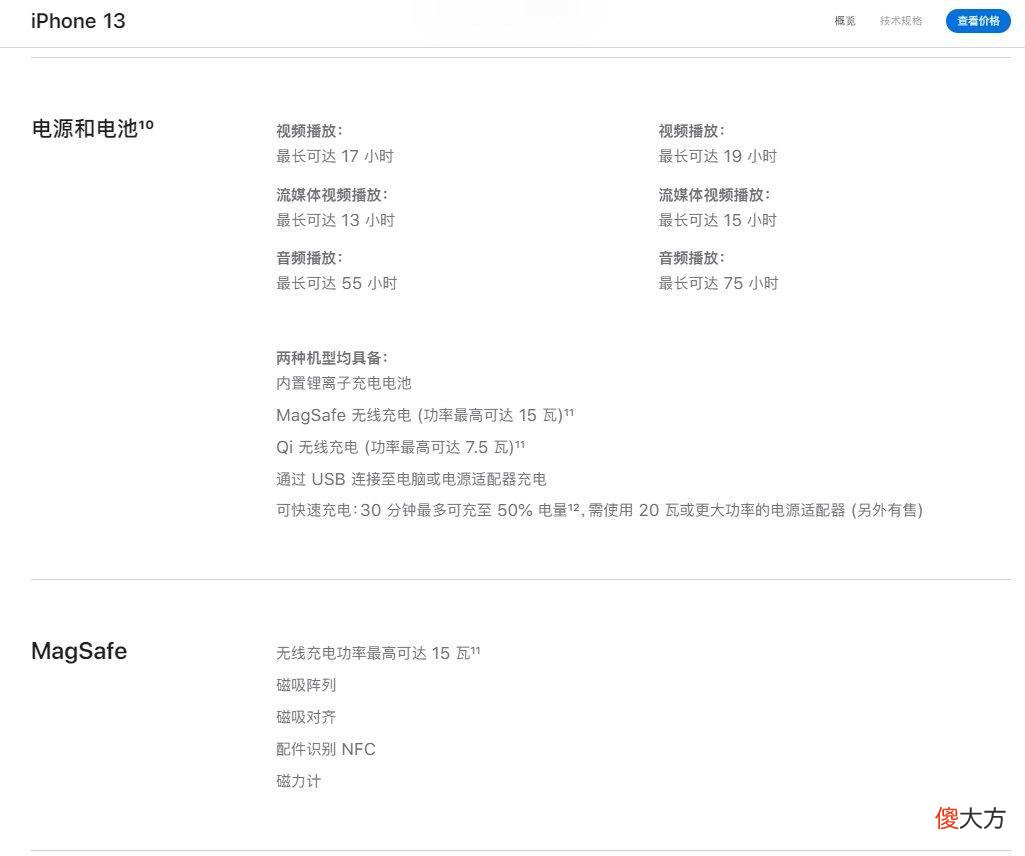1025x856 pixels.
Task: Click text 最长可达 75 小时
Action: pyautogui.click(x=718, y=283)
